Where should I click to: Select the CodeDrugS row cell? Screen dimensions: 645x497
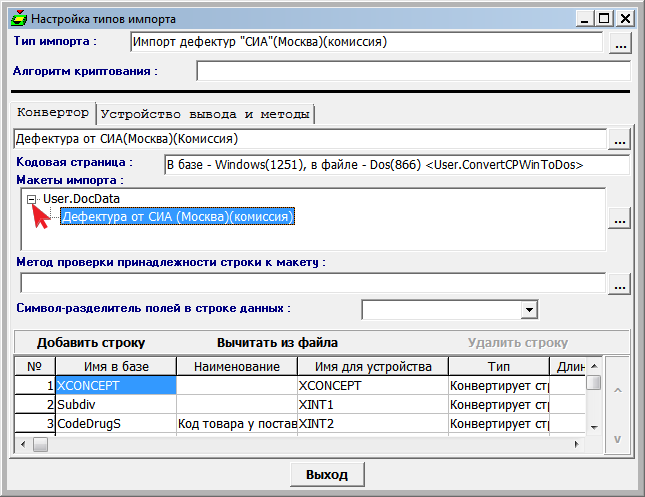point(116,423)
